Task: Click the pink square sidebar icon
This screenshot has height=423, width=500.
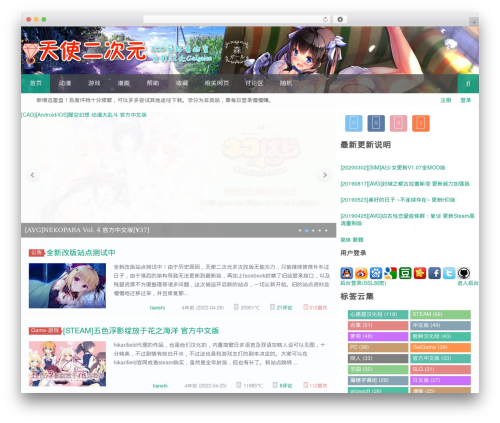Action: coord(398,123)
